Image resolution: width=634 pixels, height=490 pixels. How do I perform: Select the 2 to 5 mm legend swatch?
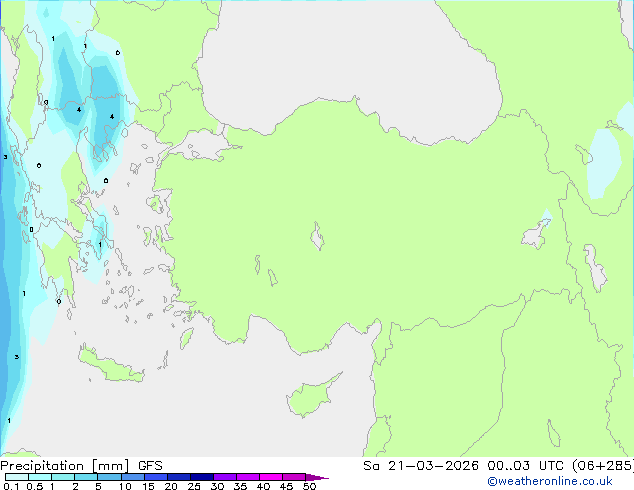coord(86,477)
